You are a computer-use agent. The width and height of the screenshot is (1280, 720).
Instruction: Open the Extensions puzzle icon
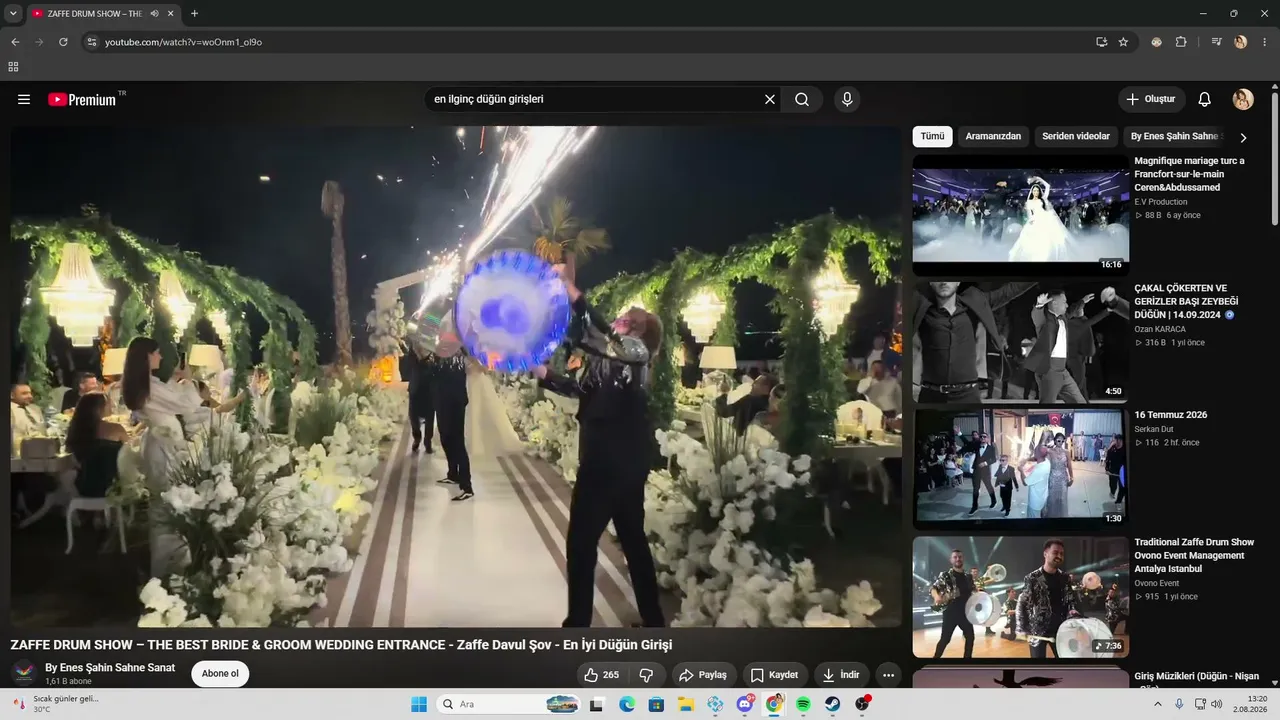pos(1181,42)
